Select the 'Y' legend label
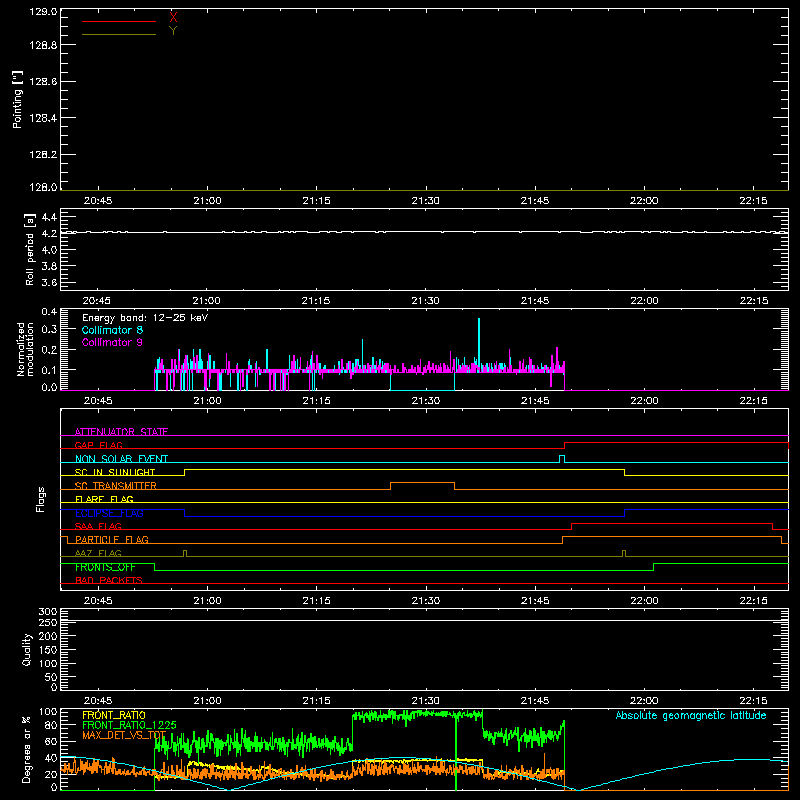800x800 pixels. click(x=173, y=31)
